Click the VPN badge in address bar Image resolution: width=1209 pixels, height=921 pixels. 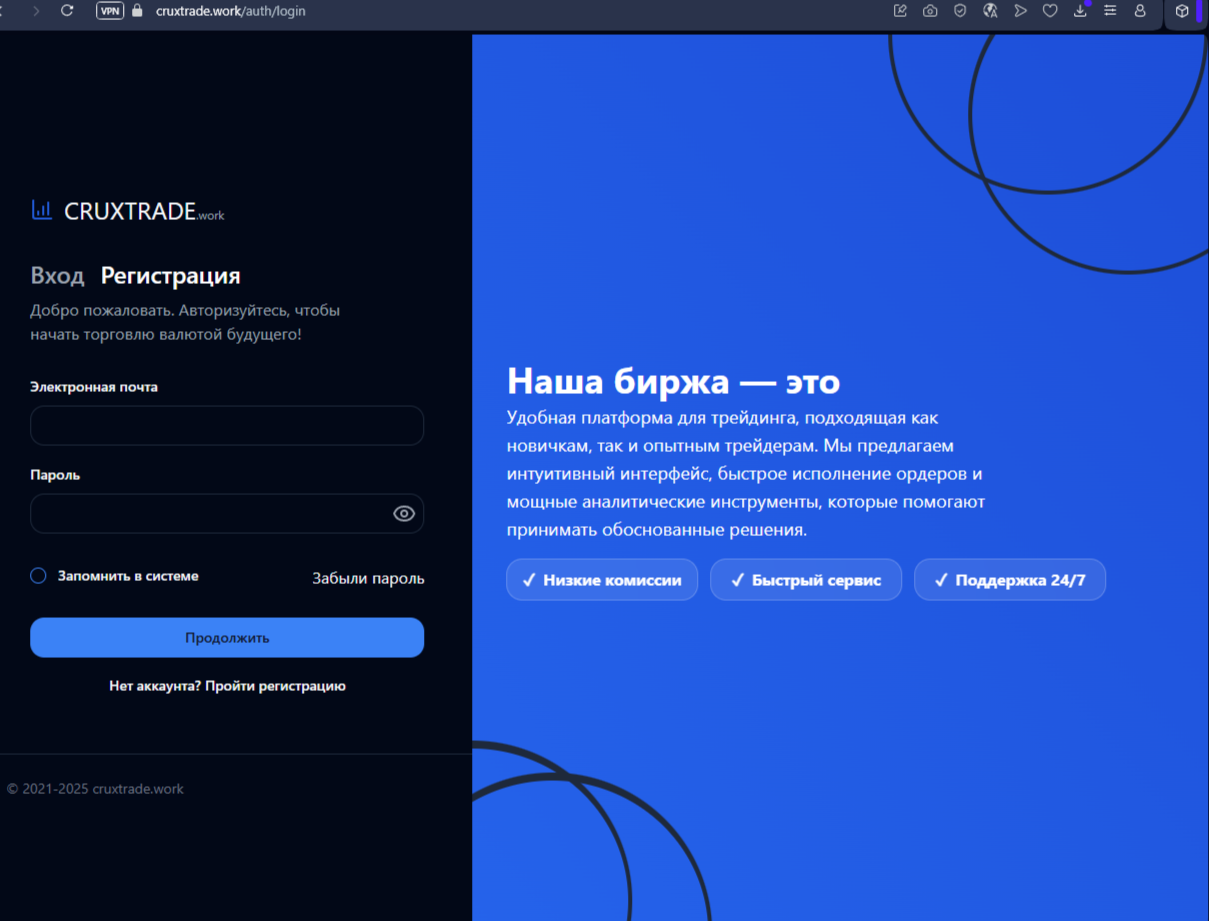tap(110, 11)
